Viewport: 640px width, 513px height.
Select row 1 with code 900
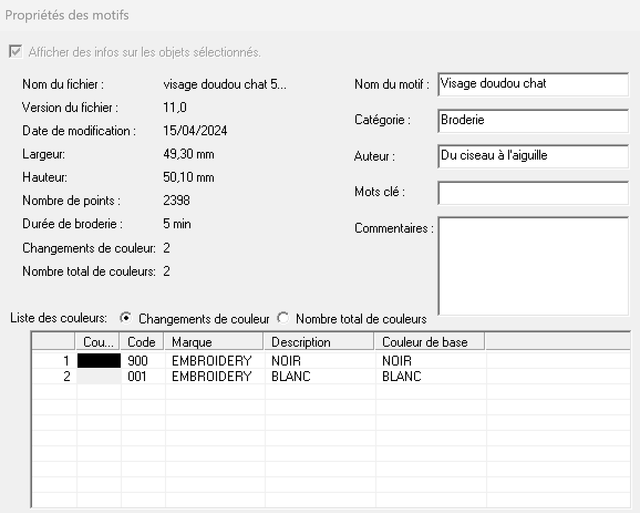click(x=139, y=360)
